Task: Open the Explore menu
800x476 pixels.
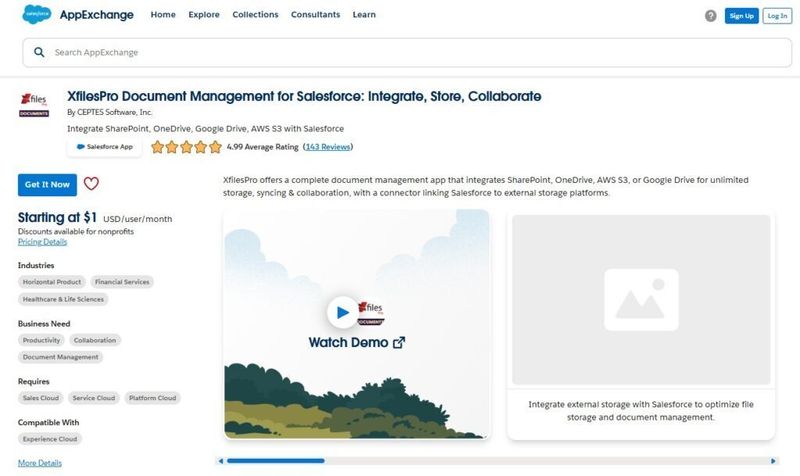Action: tap(204, 15)
